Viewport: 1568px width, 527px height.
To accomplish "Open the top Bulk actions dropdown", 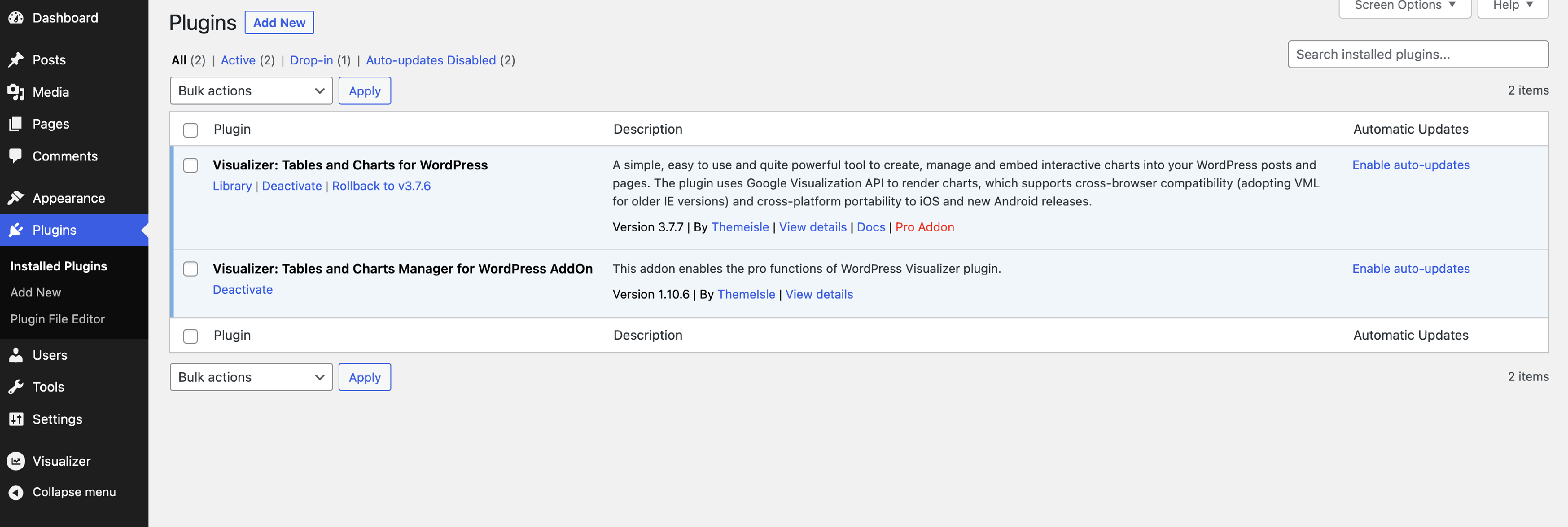I will (251, 90).
